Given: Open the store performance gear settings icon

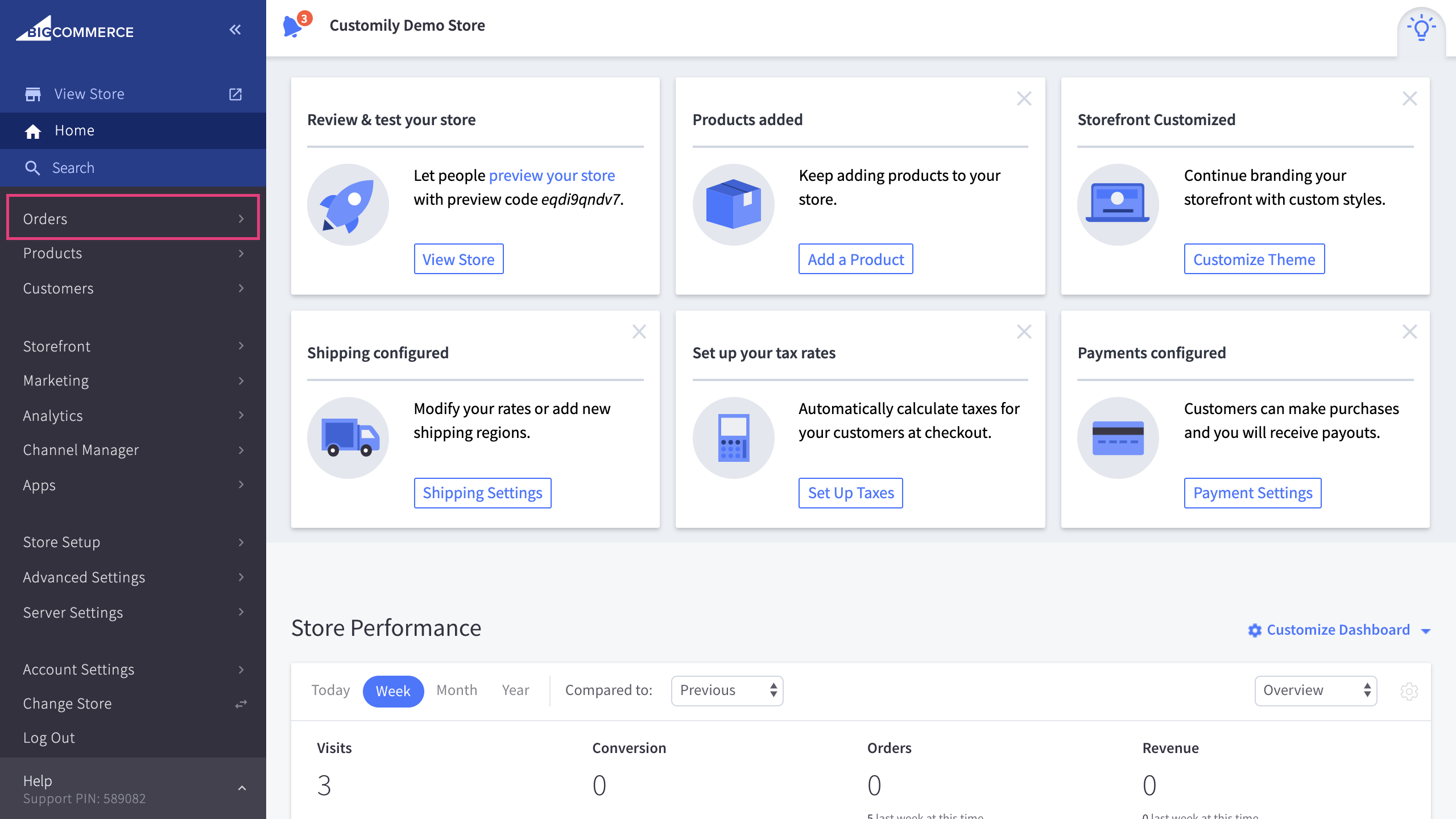Looking at the screenshot, I should coord(1409,691).
